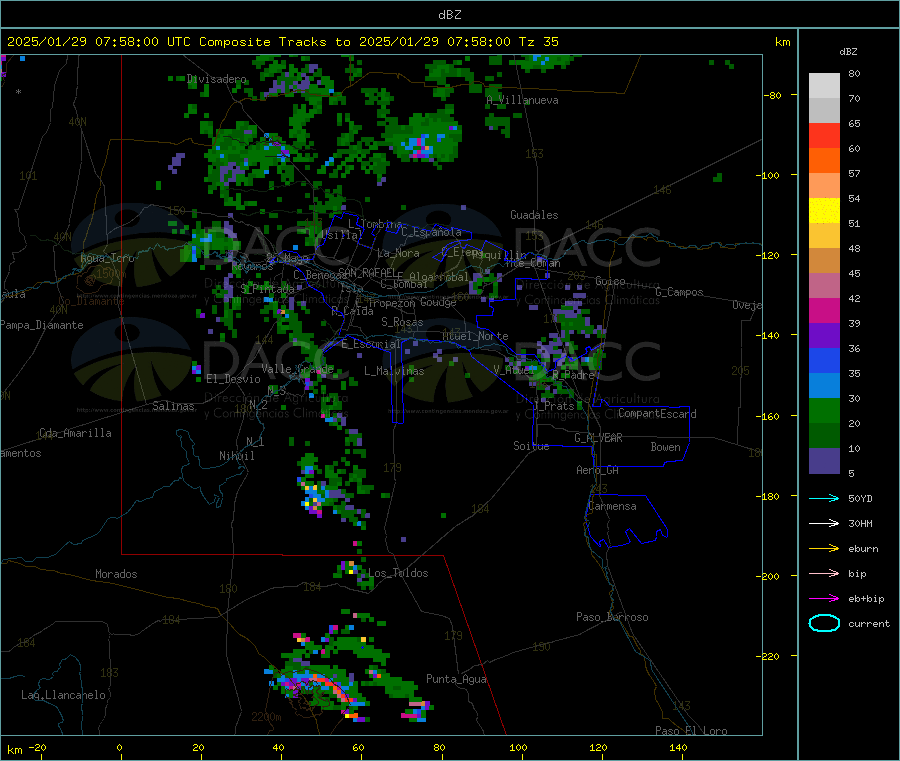Screen dimensions: 900x761
Task: Click the 'E_Escorial' map label
Action: pyautogui.click(x=370, y=344)
